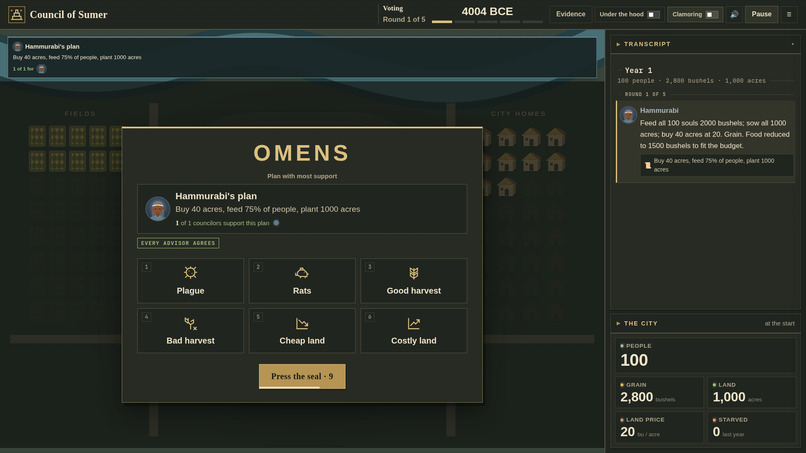Open the hamburger menu
The height and width of the screenshot is (453, 806).
click(x=789, y=14)
